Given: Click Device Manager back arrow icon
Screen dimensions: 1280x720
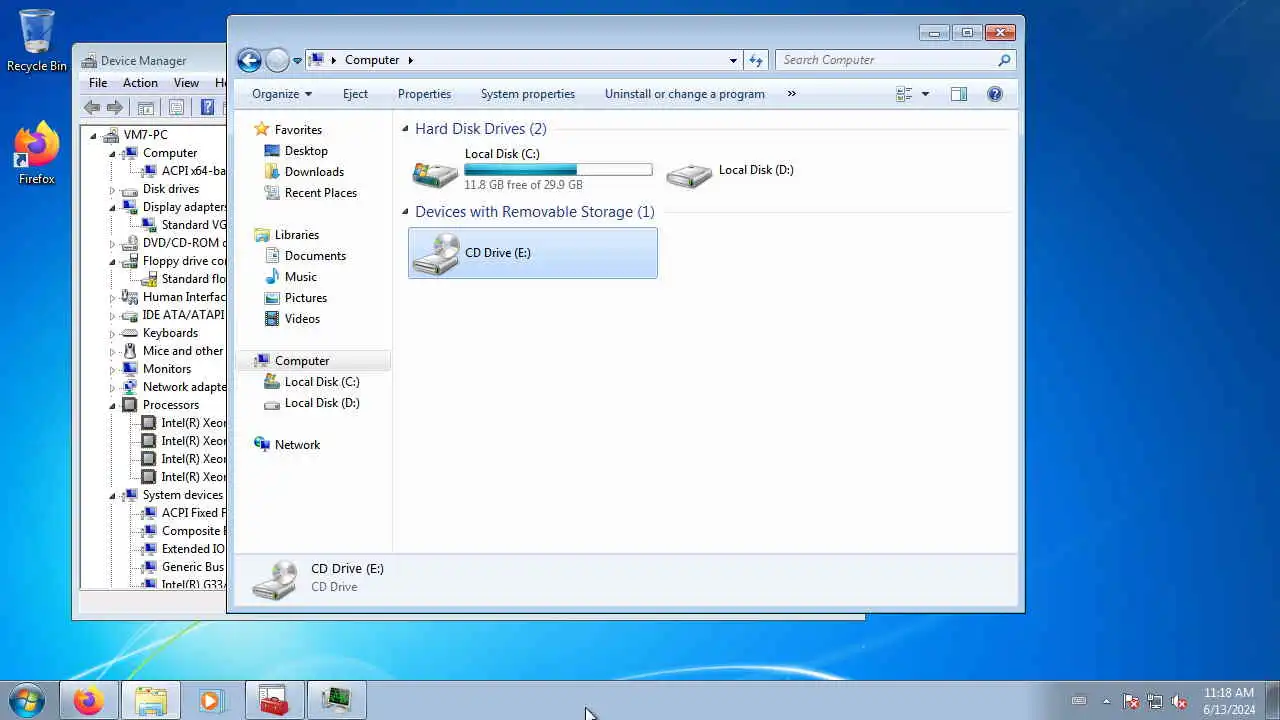Looking at the screenshot, I should pos(92,108).
